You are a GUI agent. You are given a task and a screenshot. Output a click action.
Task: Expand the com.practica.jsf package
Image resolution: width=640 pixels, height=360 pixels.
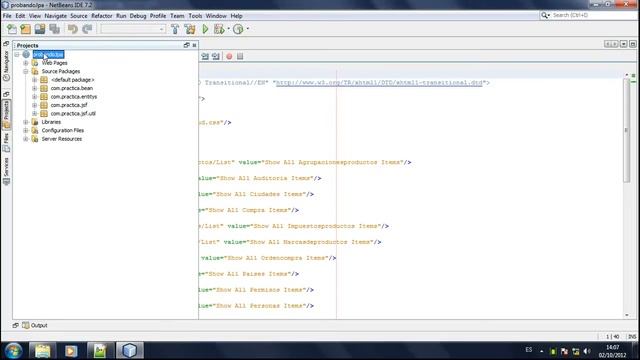coord(35,105)
